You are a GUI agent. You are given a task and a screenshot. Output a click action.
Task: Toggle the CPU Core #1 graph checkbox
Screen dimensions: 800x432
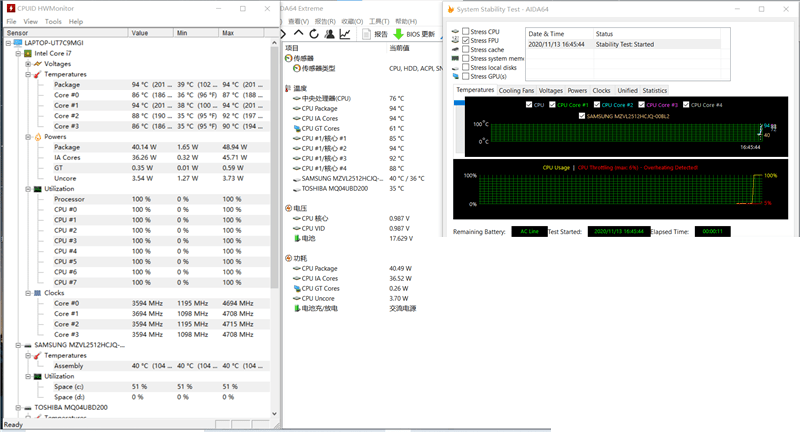(x=552, y=105)
